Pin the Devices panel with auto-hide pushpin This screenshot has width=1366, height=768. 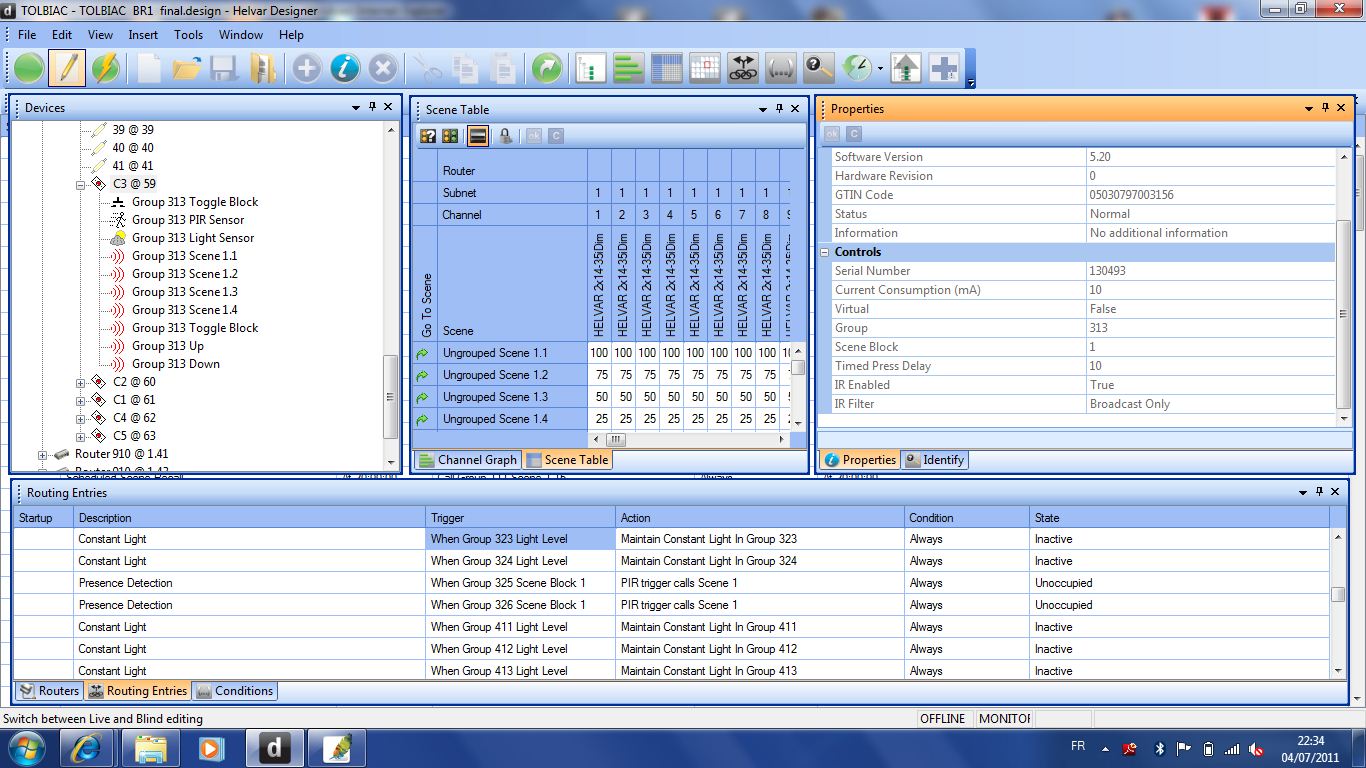373,107
